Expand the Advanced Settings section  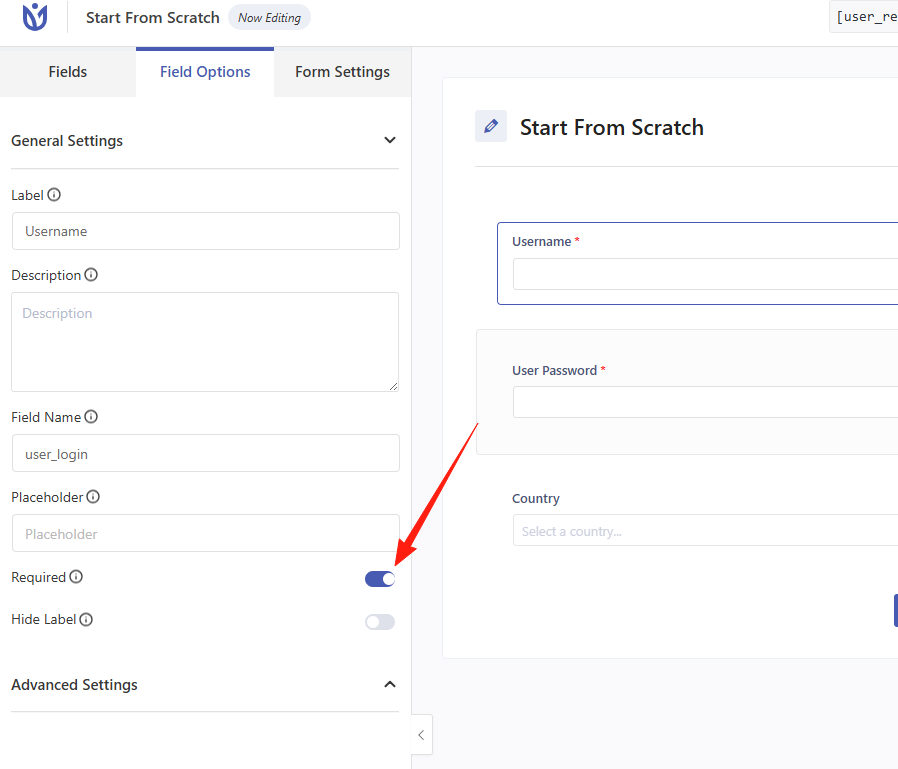[x=390, y=685]
